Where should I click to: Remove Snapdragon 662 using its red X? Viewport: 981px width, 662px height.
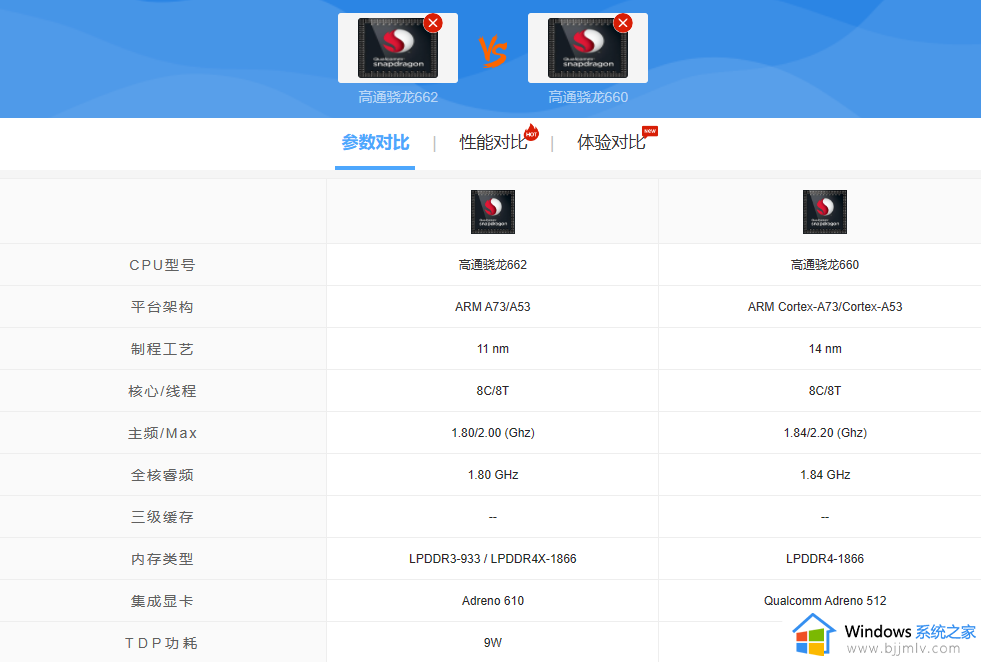coord(433,23)
